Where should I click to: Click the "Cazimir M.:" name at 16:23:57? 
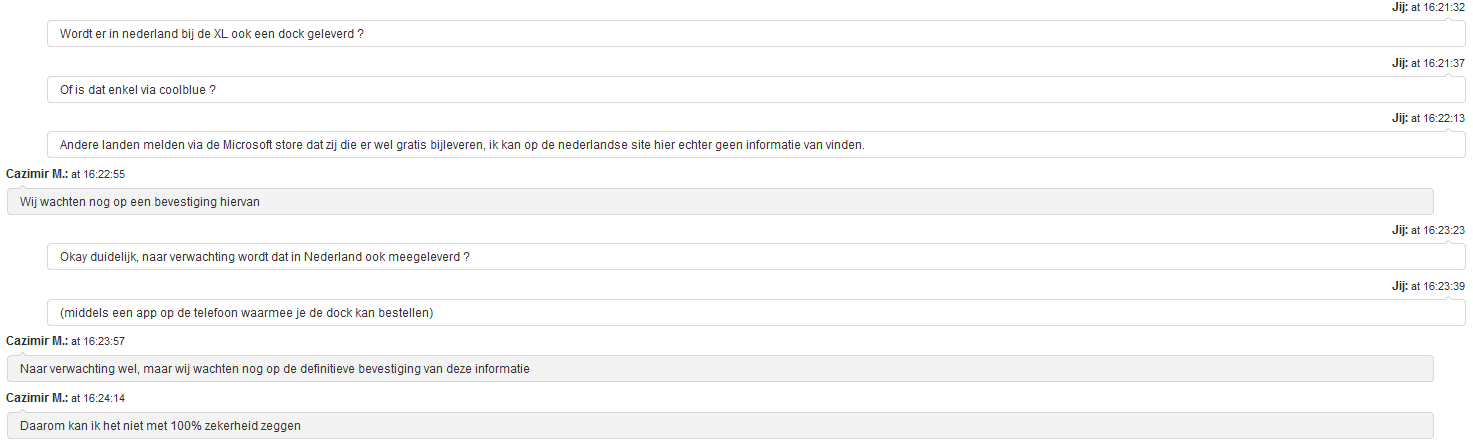coord(36,342)
